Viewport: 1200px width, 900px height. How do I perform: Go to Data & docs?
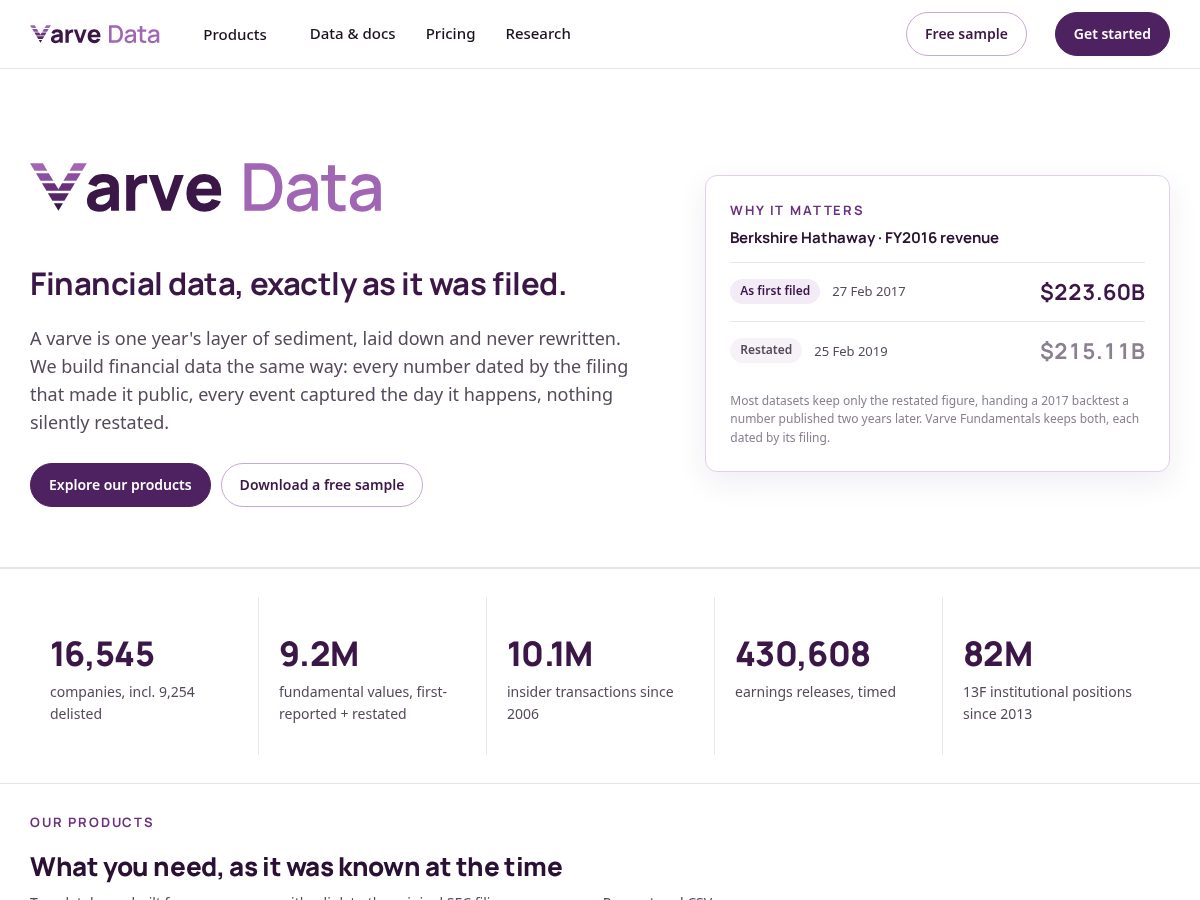pyautogui.click(x=352, y=34)
